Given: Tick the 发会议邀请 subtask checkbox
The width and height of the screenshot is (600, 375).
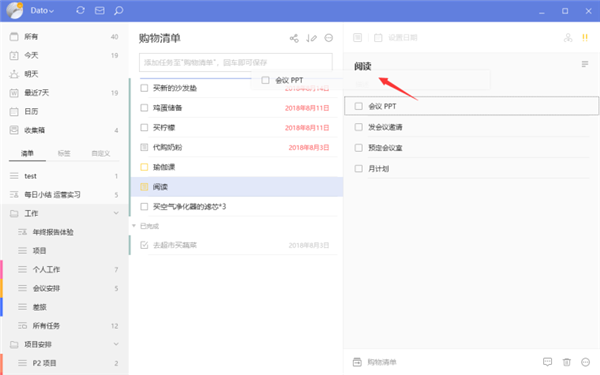Looking at the screenshot, I should (x=359, y=127).
